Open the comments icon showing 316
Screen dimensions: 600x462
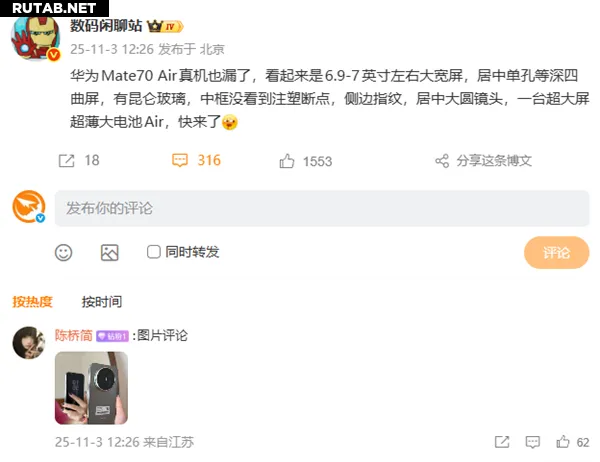coord(180,160)
